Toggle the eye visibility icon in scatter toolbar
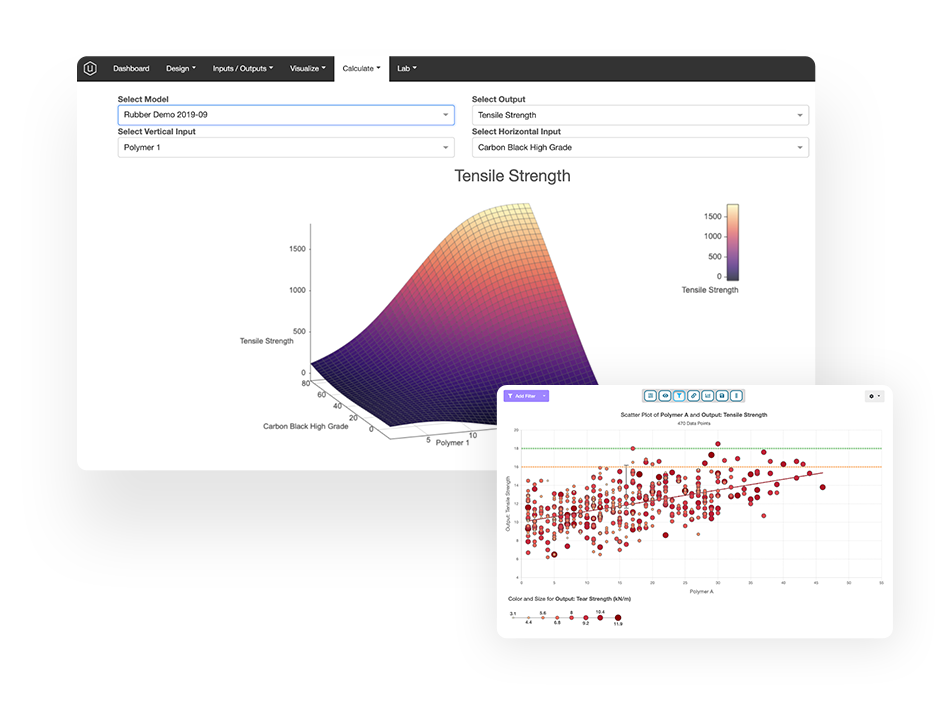 click(x=665, y=396)
